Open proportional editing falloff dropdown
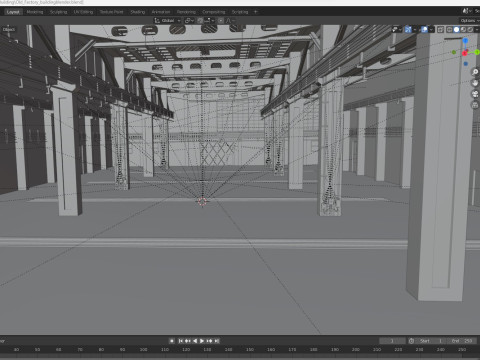This screenshot has width=480, height=360. click(x=231, y=21)
